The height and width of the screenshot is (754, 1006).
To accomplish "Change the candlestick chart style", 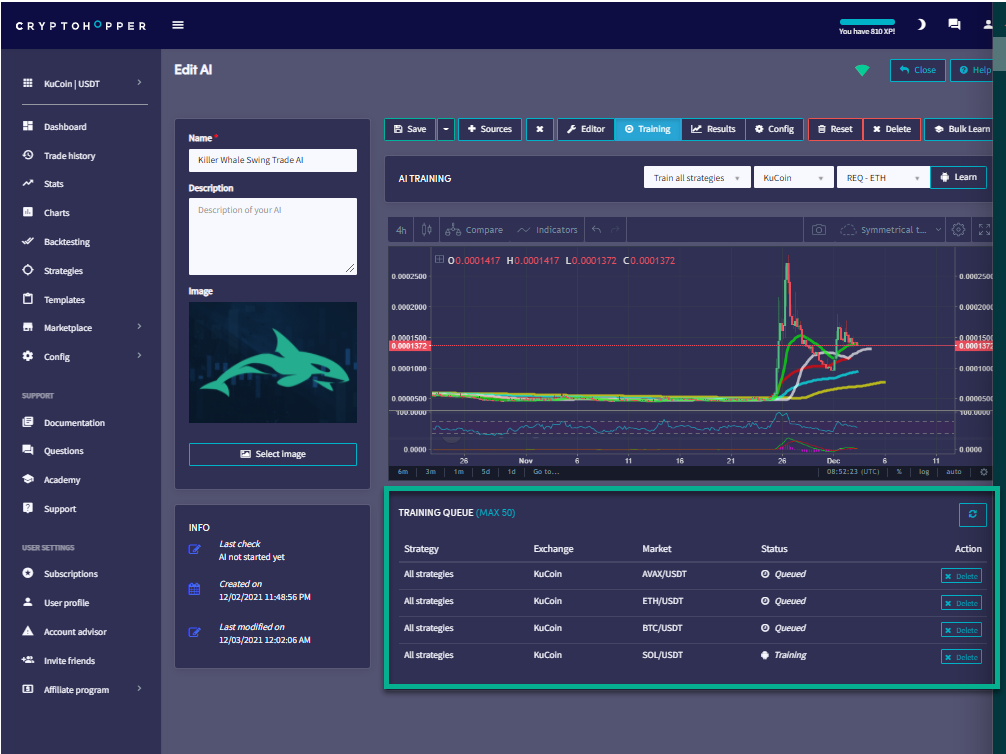I will coord(428,230).
